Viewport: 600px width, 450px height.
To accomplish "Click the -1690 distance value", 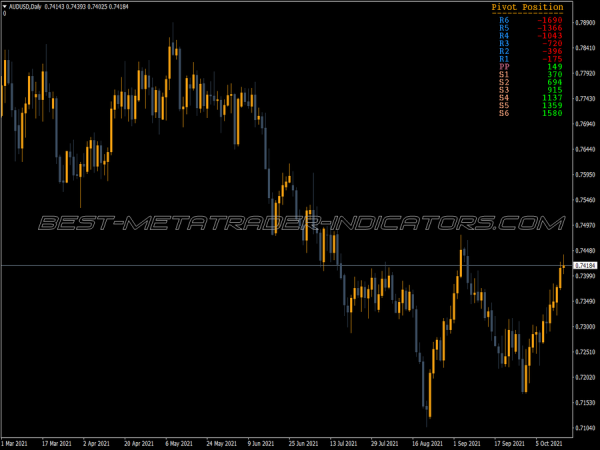I will pos(550,20).
